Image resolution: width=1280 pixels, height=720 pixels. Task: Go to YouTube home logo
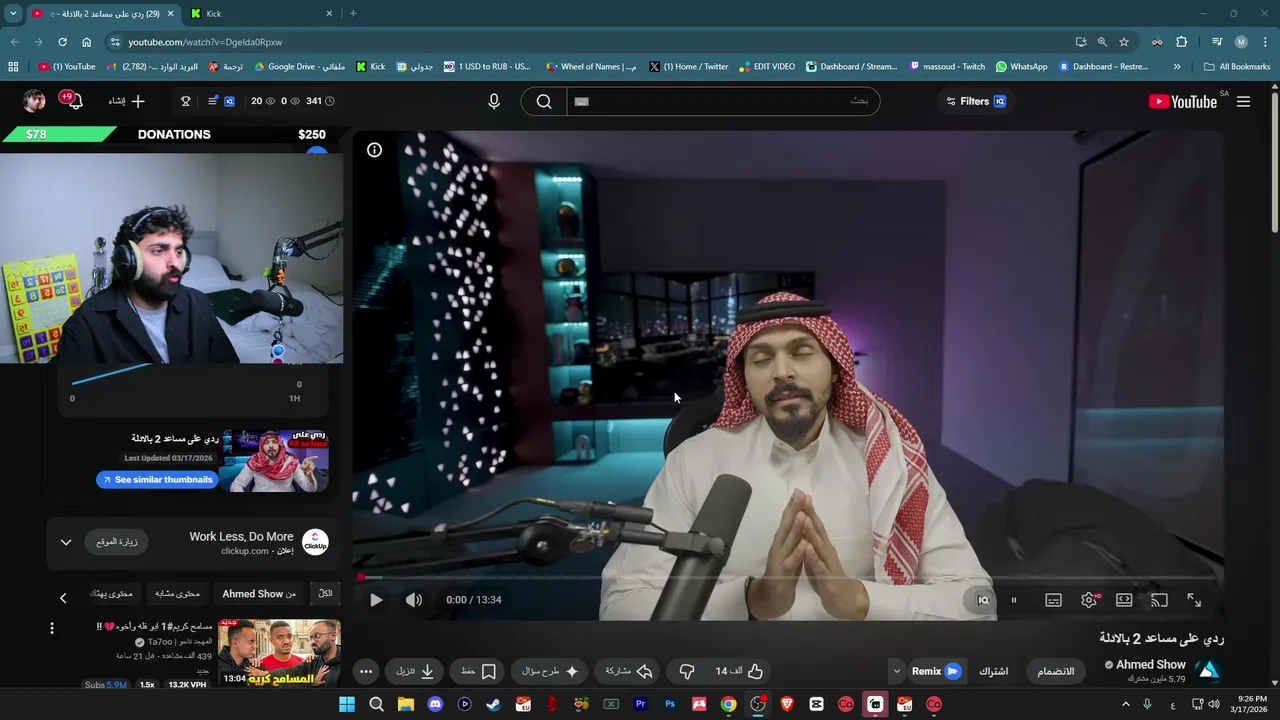coord(1183,101)
